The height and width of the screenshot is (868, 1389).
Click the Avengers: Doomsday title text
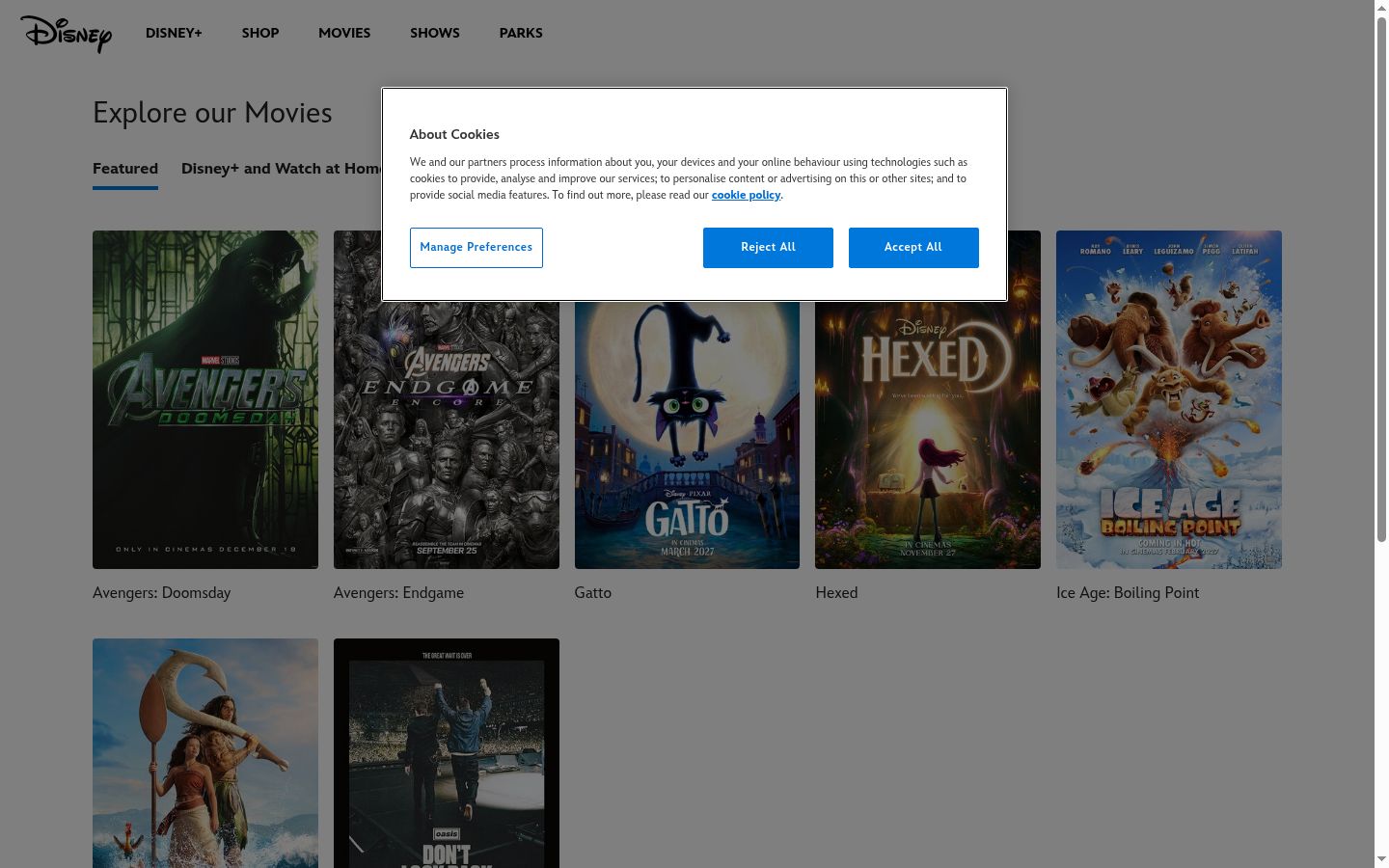(162, 593)
